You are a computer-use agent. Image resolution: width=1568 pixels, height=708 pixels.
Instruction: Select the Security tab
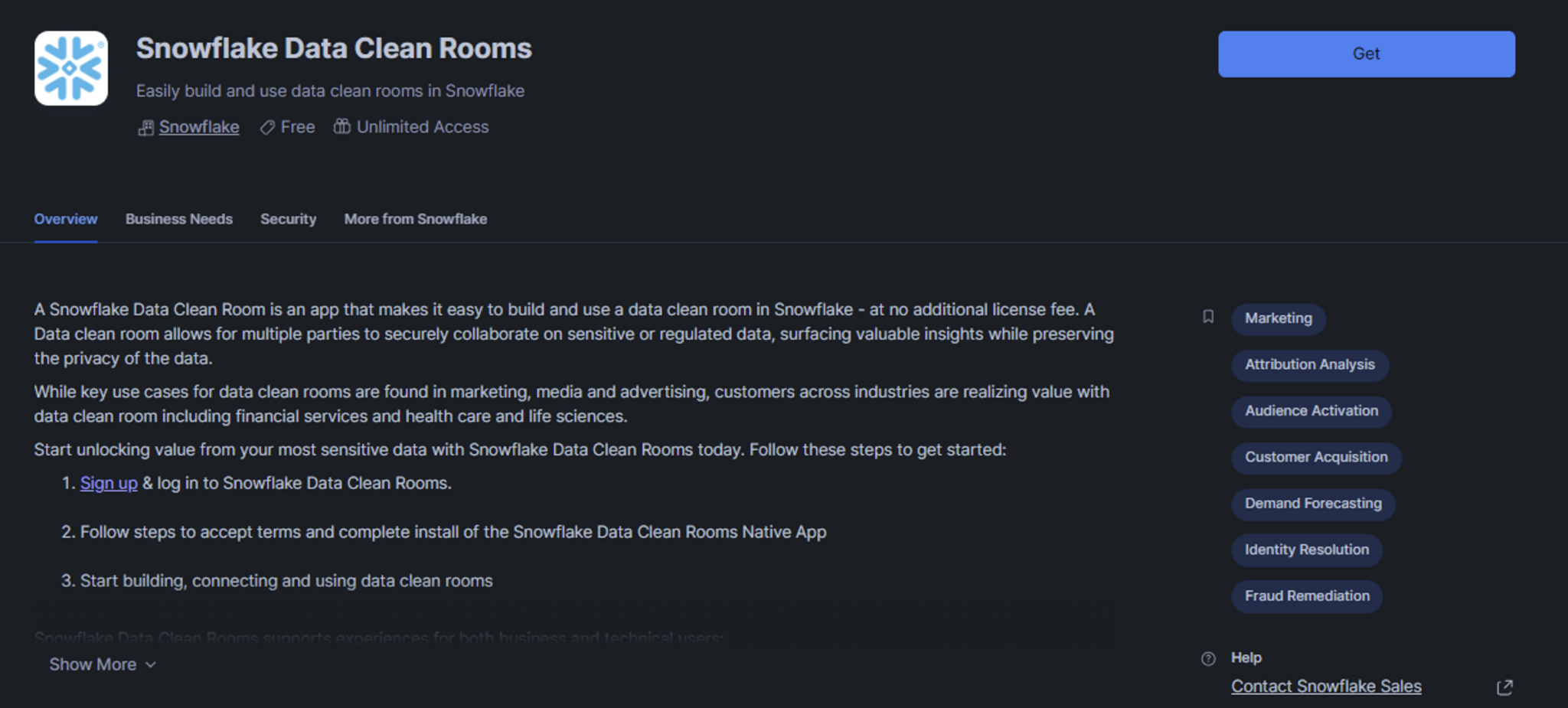288,219
